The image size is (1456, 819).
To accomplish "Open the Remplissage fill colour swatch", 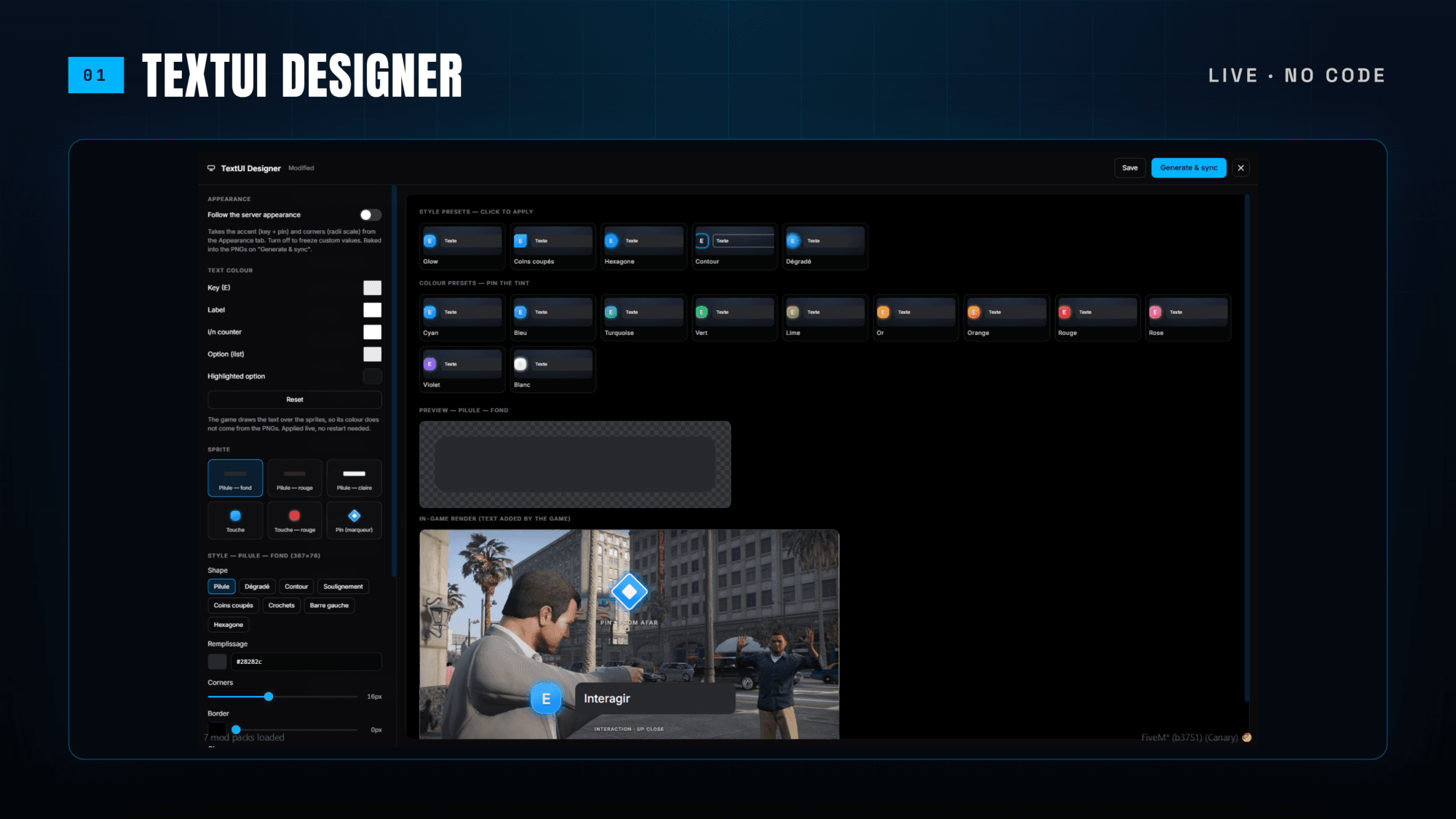I will point(217,662).
